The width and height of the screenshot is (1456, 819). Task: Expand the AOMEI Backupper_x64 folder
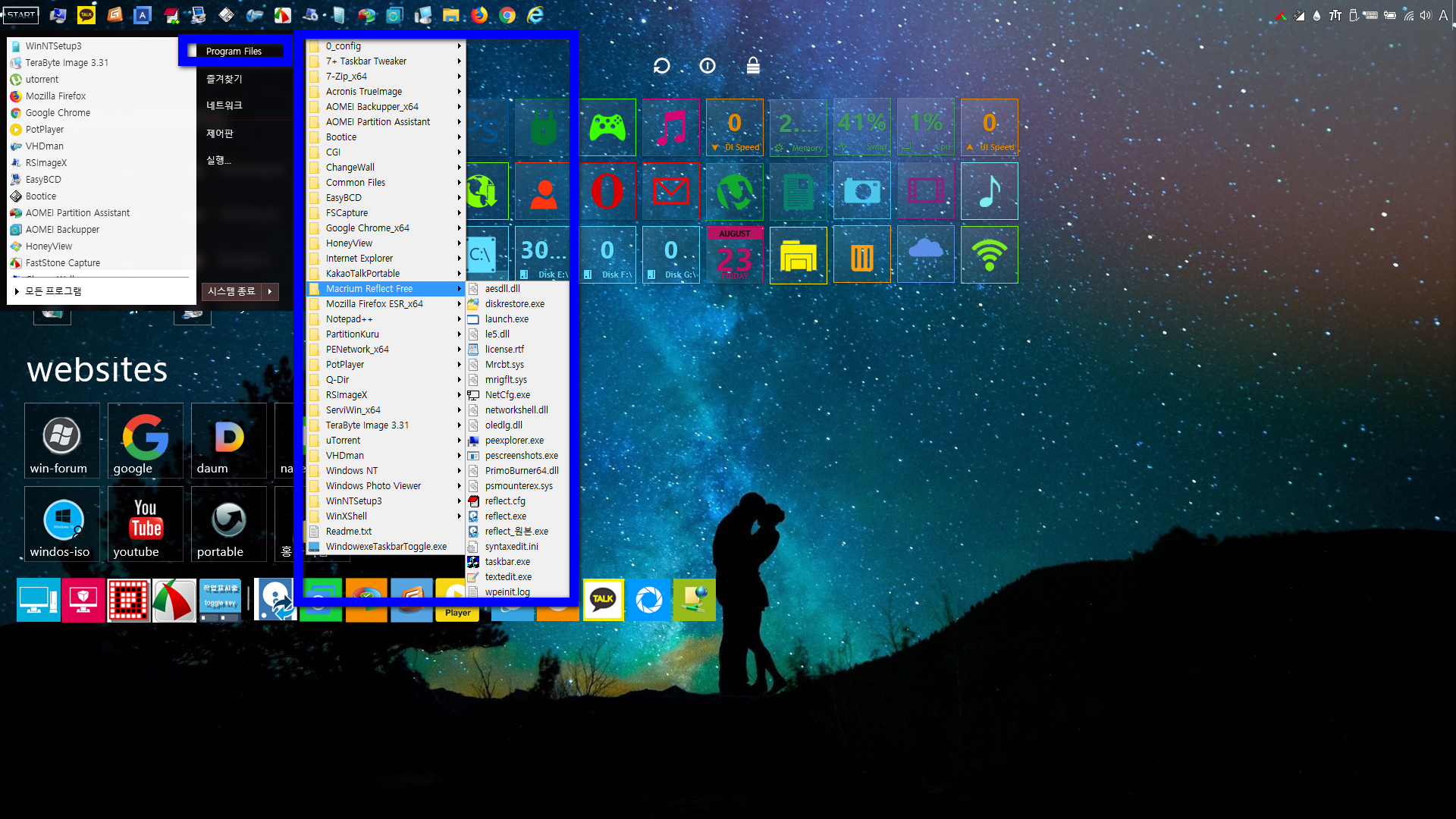click(385, 107)
